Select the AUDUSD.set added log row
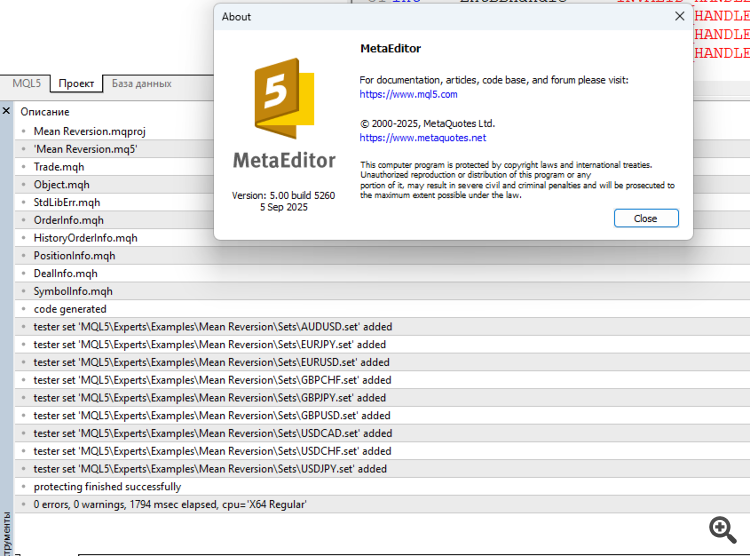This screenshot has width=750, height=556. [x=382, y=326]
